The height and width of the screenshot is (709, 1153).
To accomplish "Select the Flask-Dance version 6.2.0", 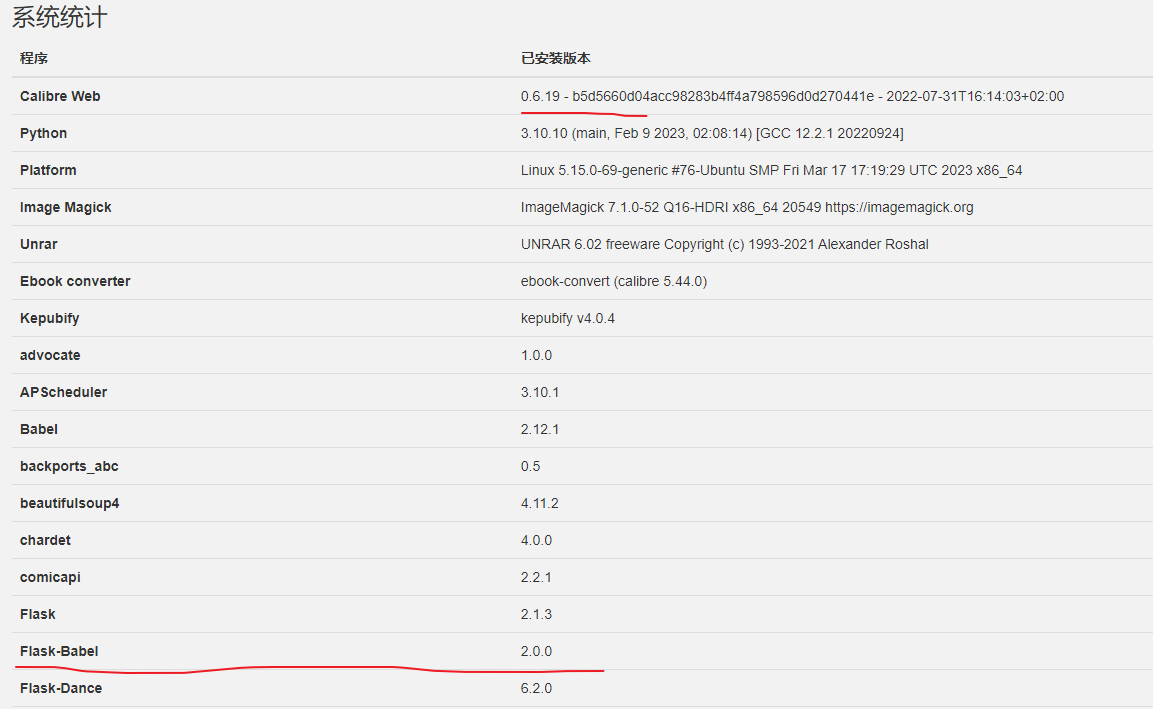I will 536,688.
